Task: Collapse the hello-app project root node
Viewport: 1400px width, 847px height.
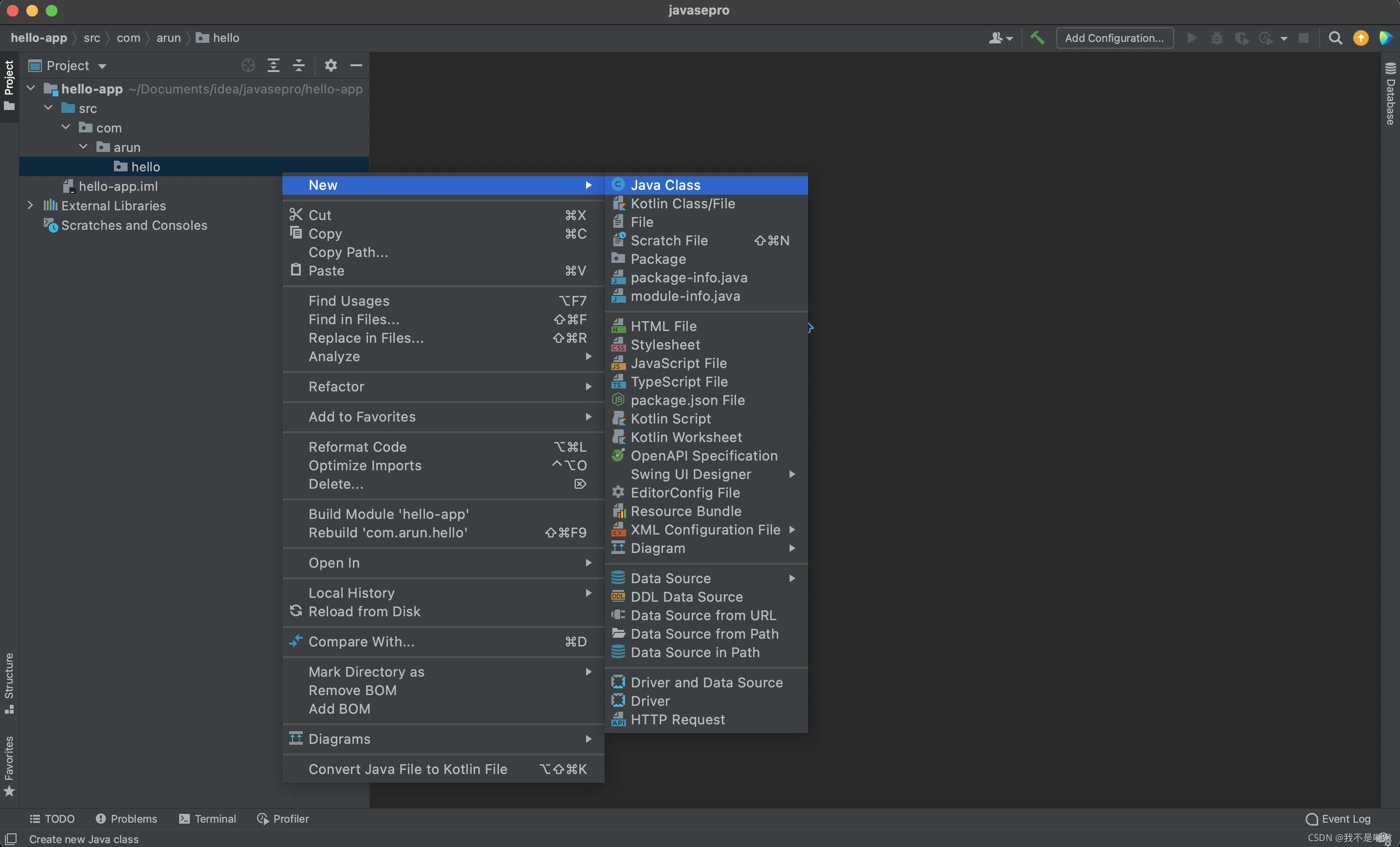Action: click(x=31, y=89)
